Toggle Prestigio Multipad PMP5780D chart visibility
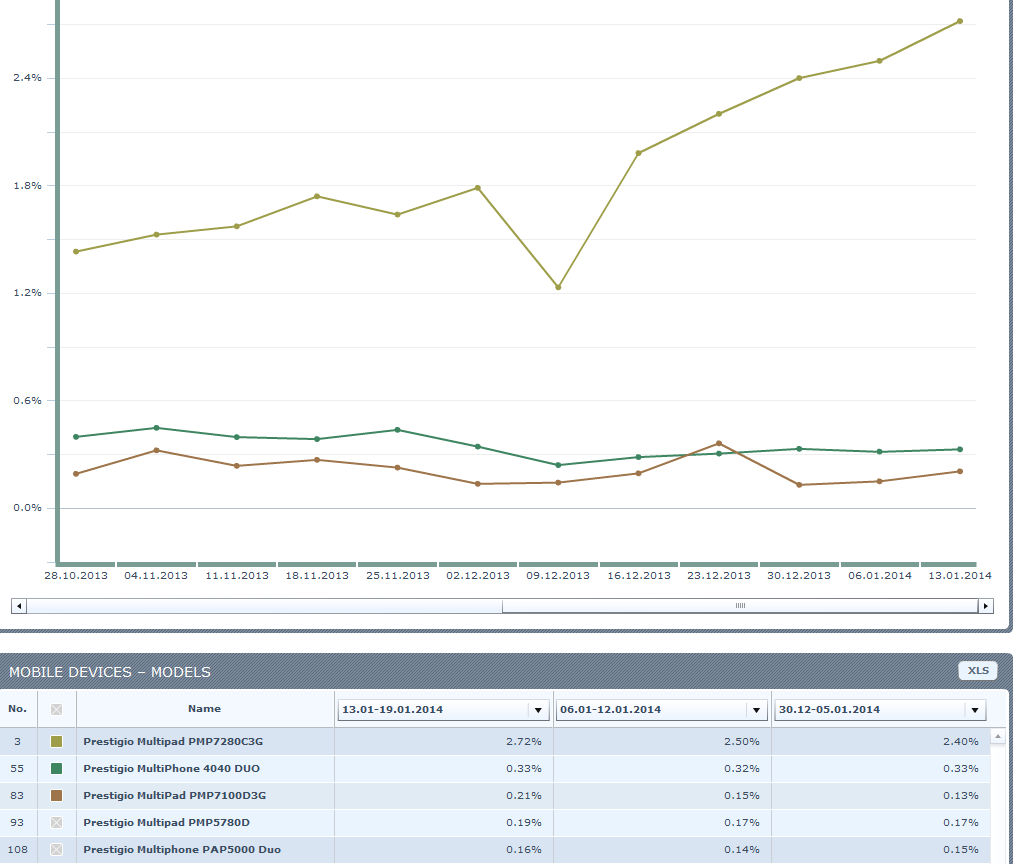This screenshot has width=1015, height=864. coord(56,823)
